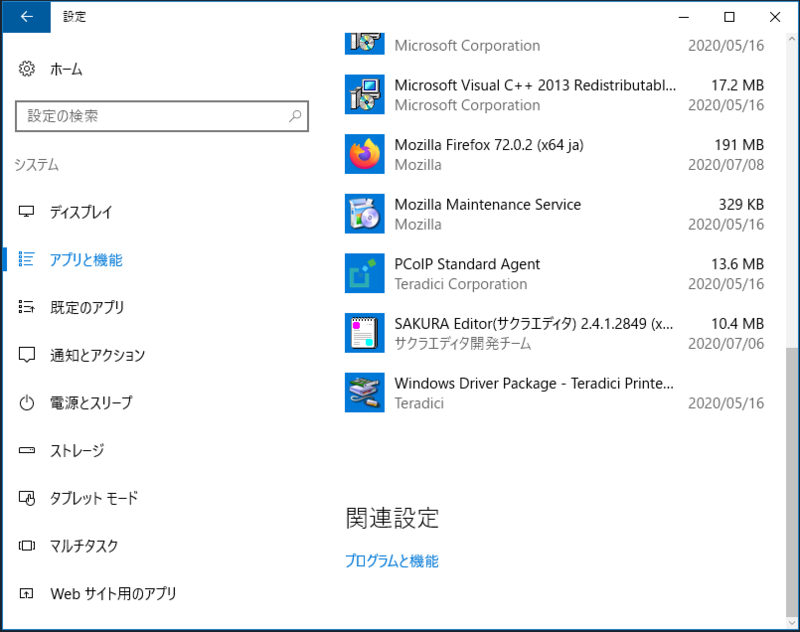Open ディスプレイ settings page
Screen dimensions: 800x632
click(x=81, y=212)
